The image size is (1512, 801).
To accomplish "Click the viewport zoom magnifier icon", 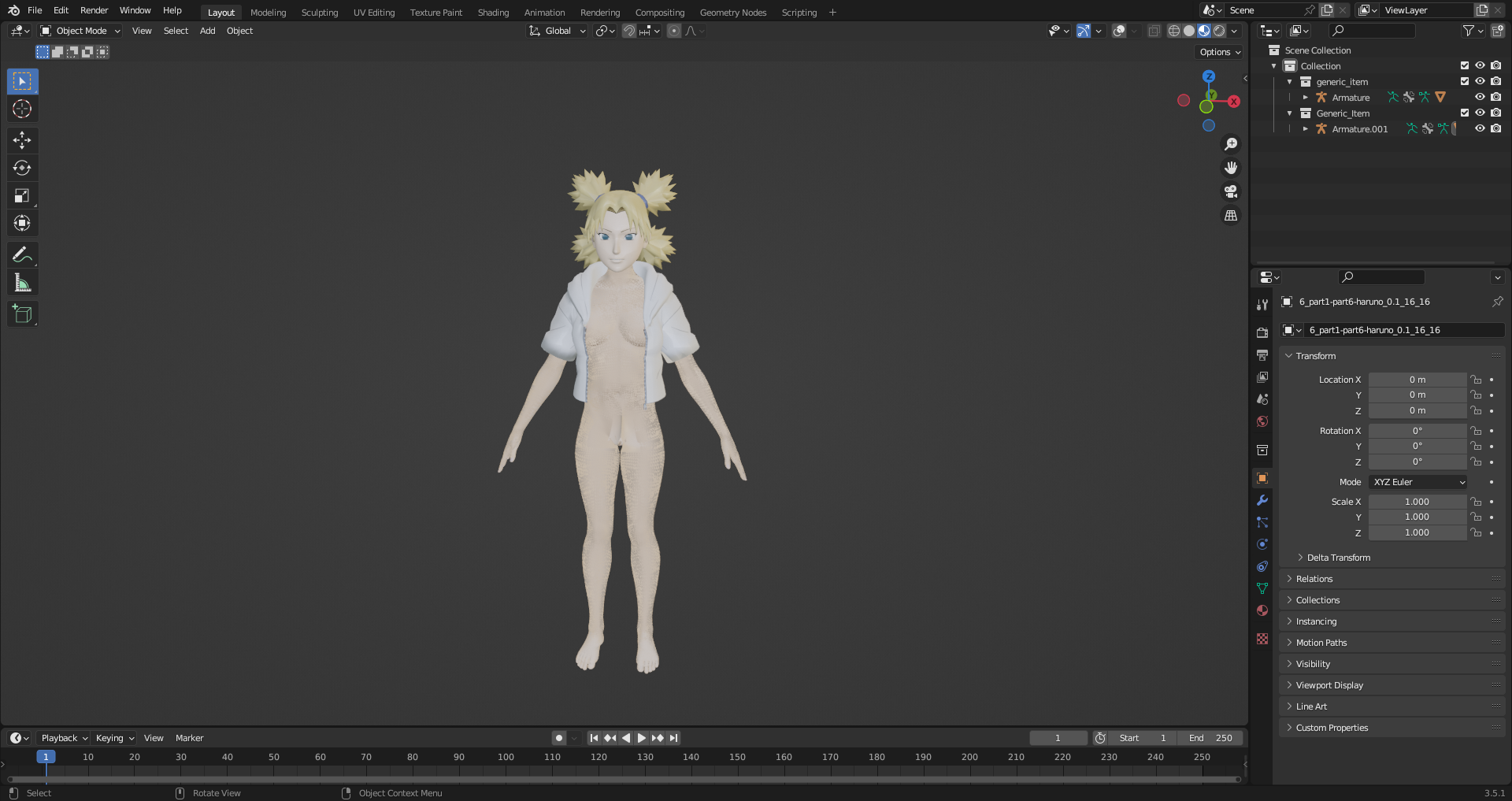I will (1231, 144).
